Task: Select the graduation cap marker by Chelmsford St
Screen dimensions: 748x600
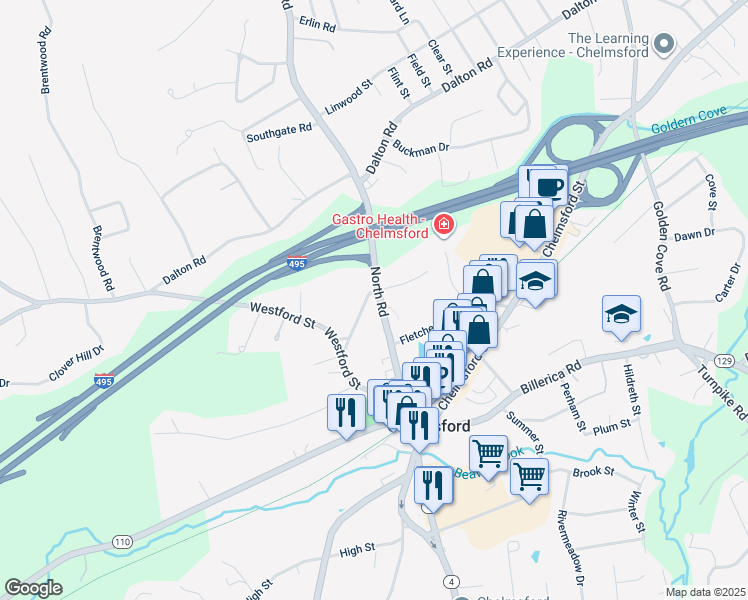Action: [x=535, y=281]
